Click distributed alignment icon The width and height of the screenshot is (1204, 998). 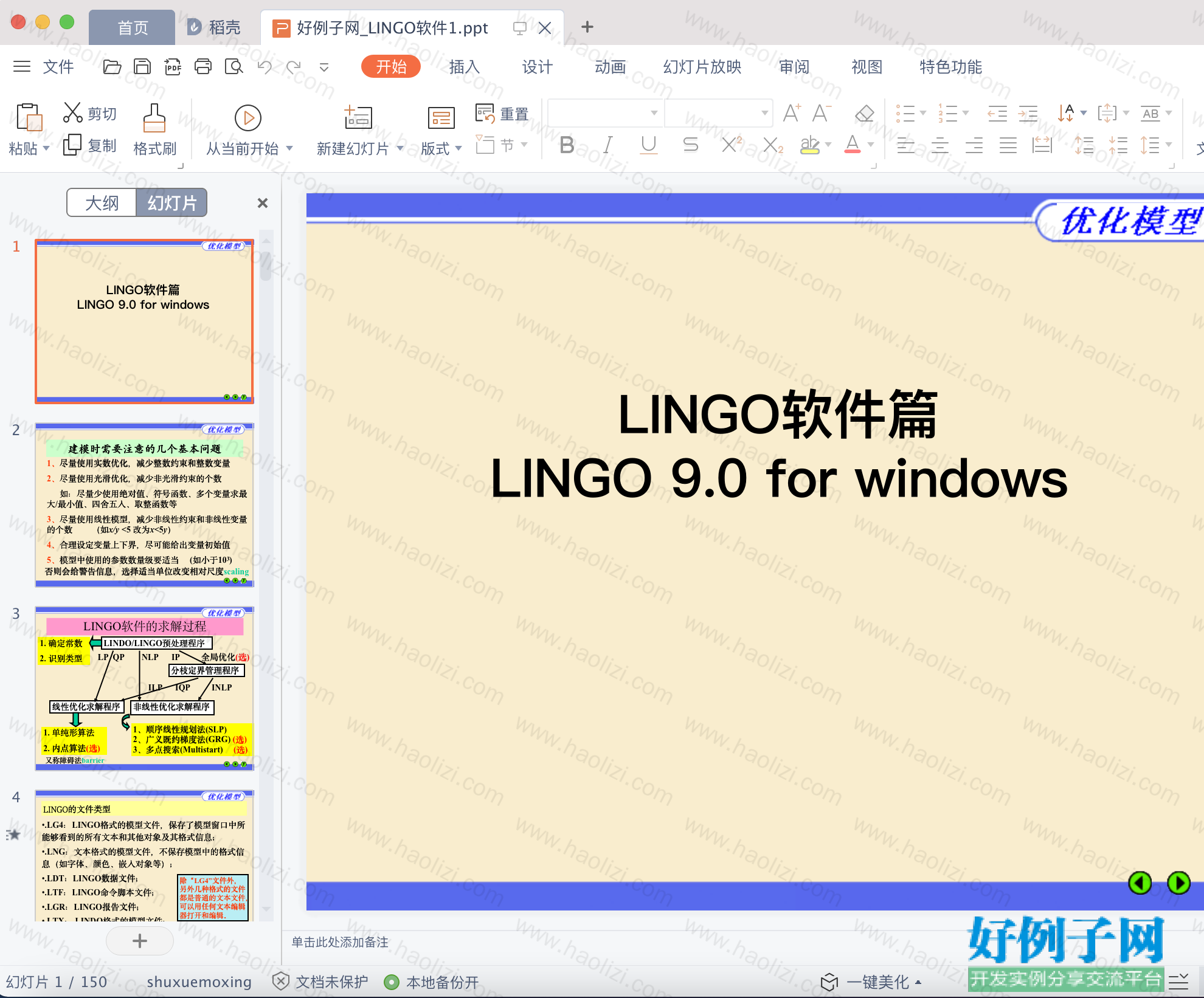click(x=1042, y=145)
